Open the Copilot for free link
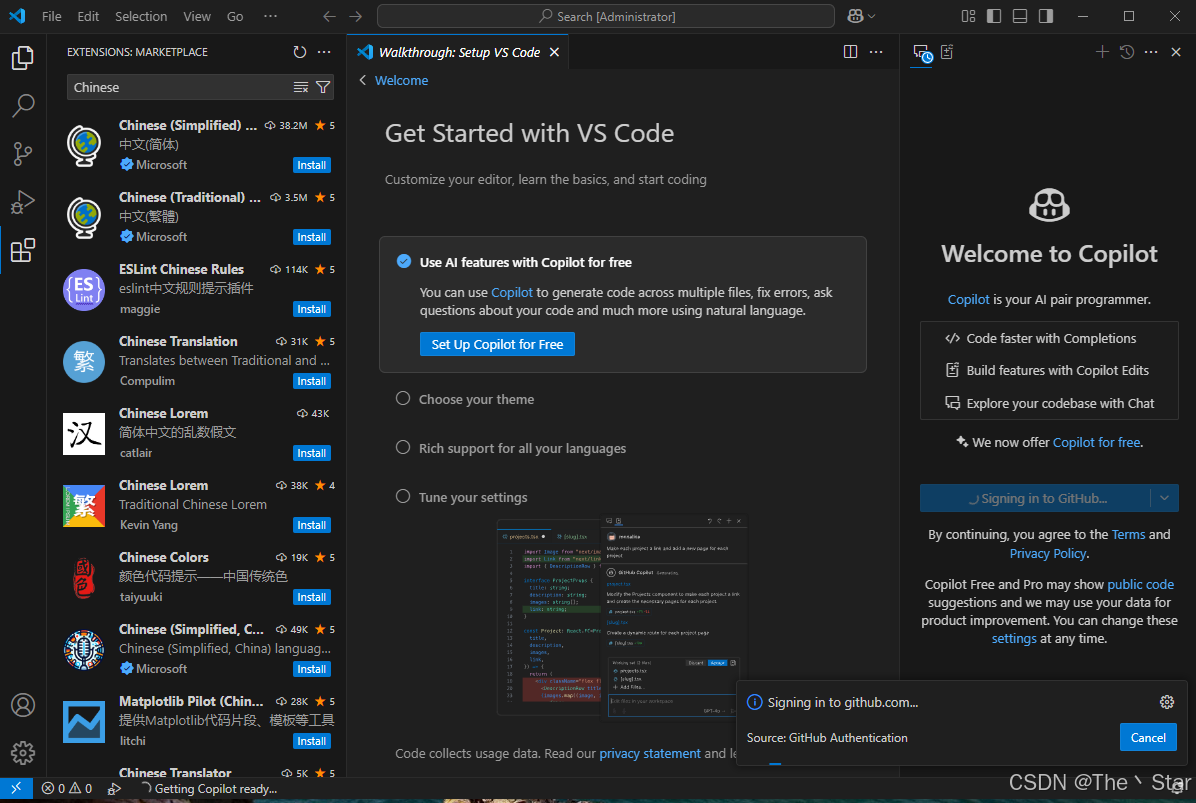This screenshot has height=803, width=1196. (x=1097, y=442)
